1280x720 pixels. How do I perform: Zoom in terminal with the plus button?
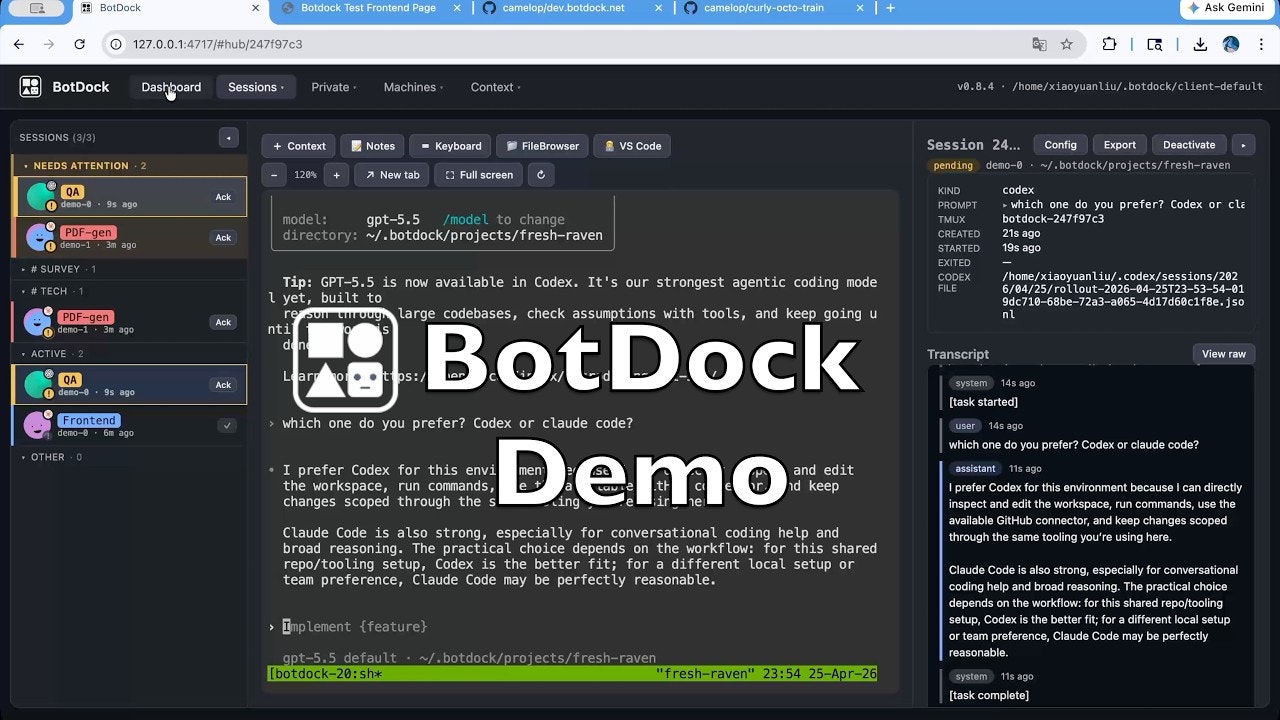[336, 175]
